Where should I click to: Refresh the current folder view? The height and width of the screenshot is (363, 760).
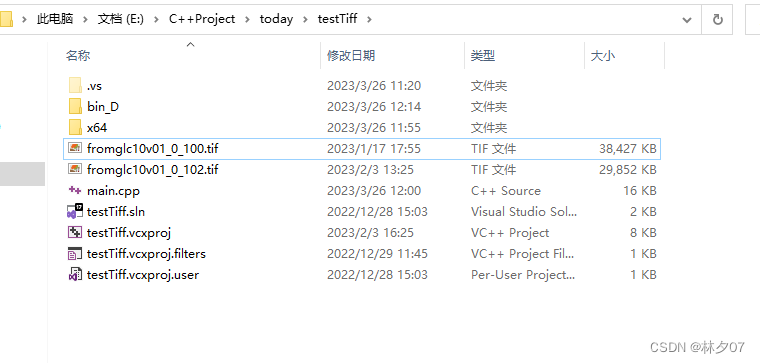tap(717, 19)
